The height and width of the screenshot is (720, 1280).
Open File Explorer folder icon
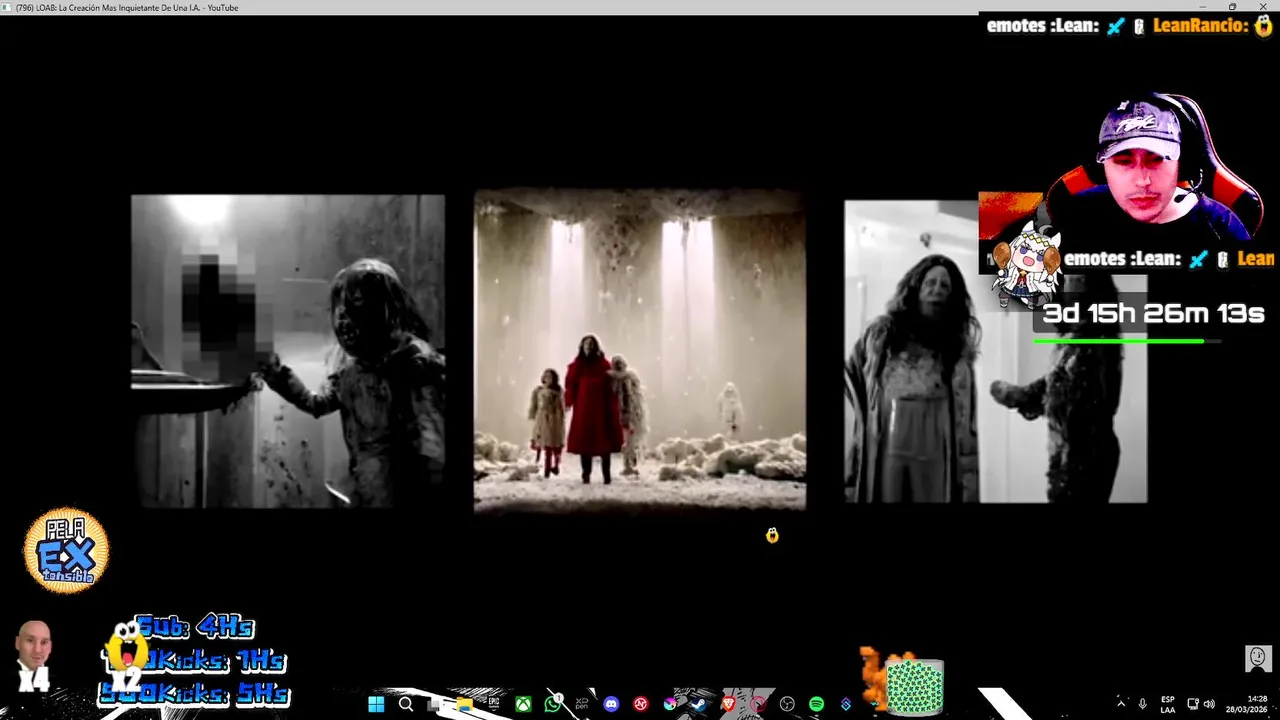(464, 704)
